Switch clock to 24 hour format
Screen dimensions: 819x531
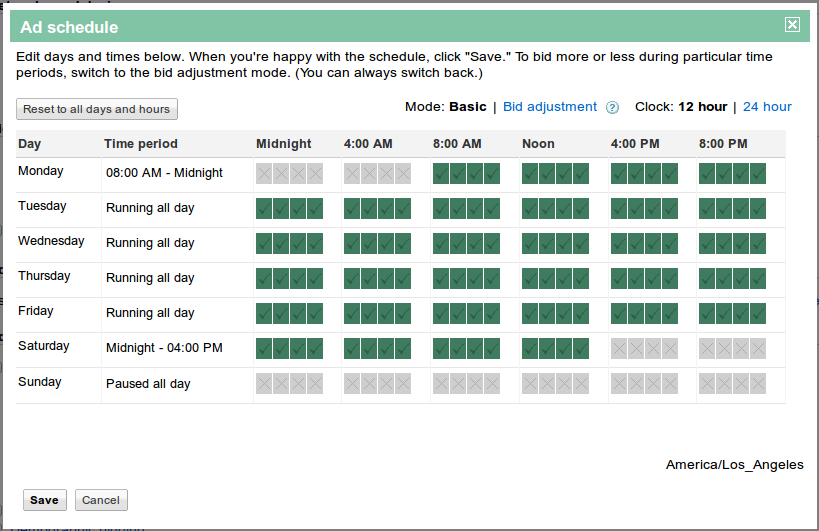tap(767, 107)
